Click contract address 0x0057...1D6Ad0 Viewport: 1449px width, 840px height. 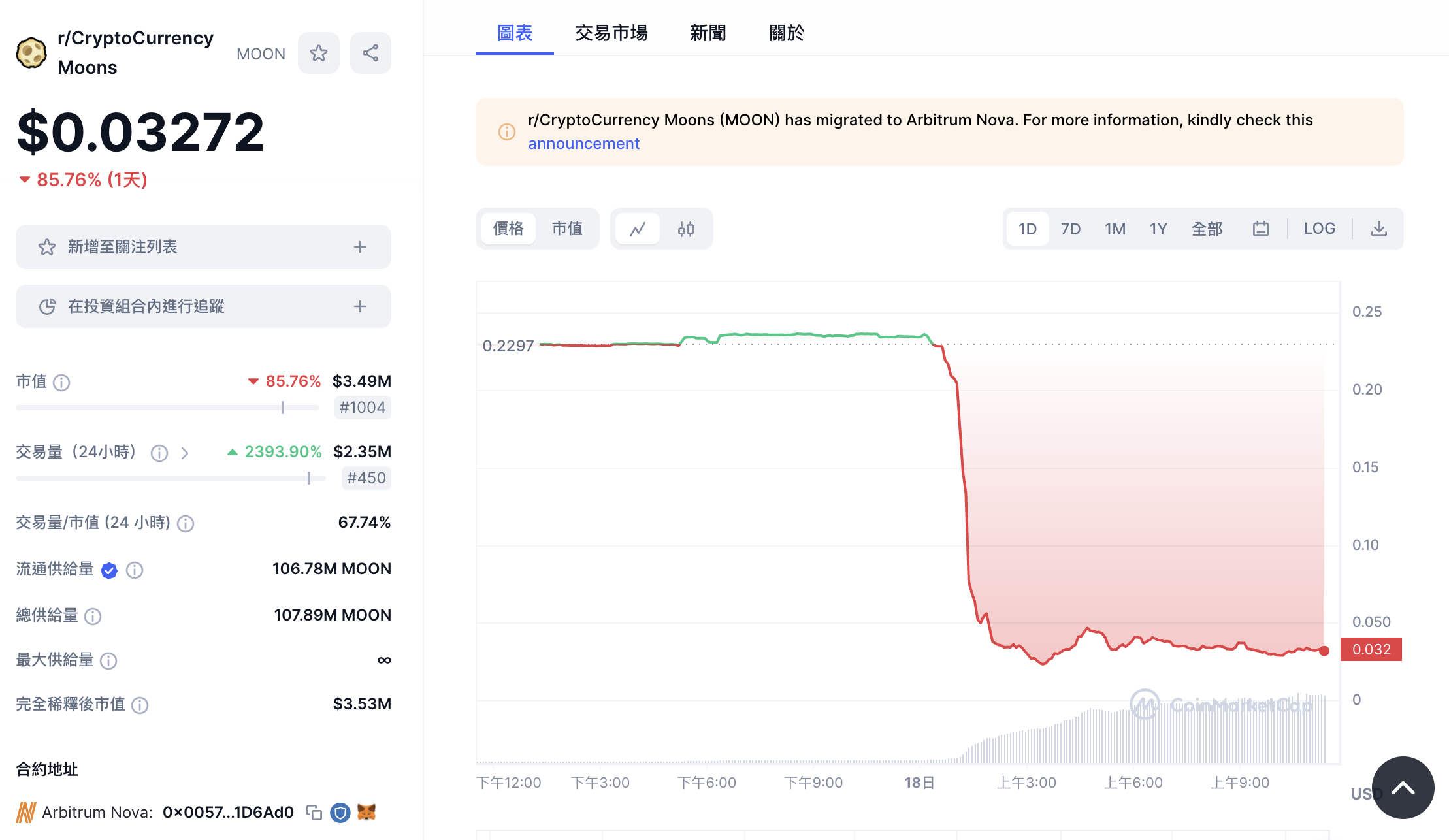tap(228, 813)
